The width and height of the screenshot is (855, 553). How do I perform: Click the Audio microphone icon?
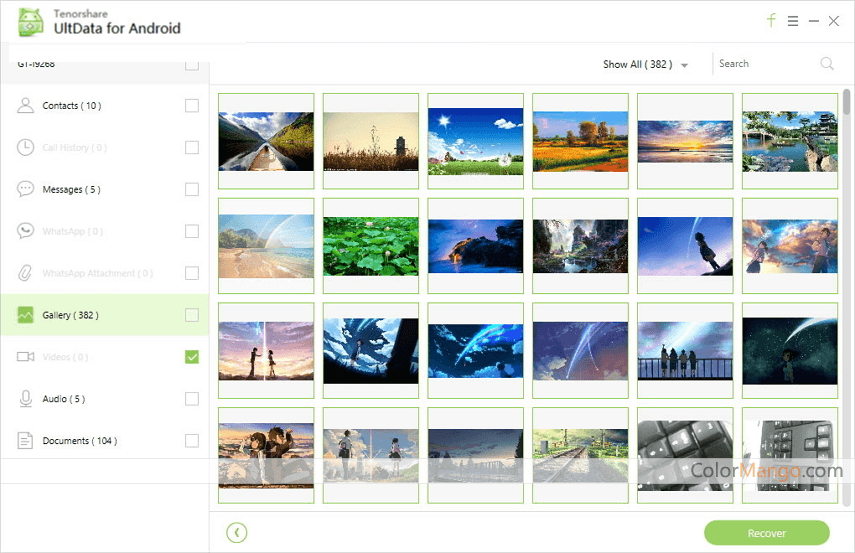coord(26,399)
